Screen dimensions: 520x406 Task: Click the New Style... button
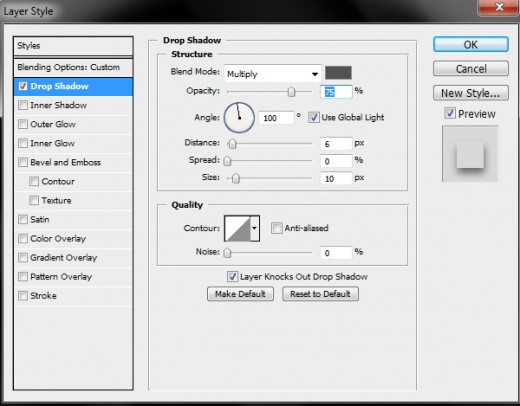pos(471,93)
